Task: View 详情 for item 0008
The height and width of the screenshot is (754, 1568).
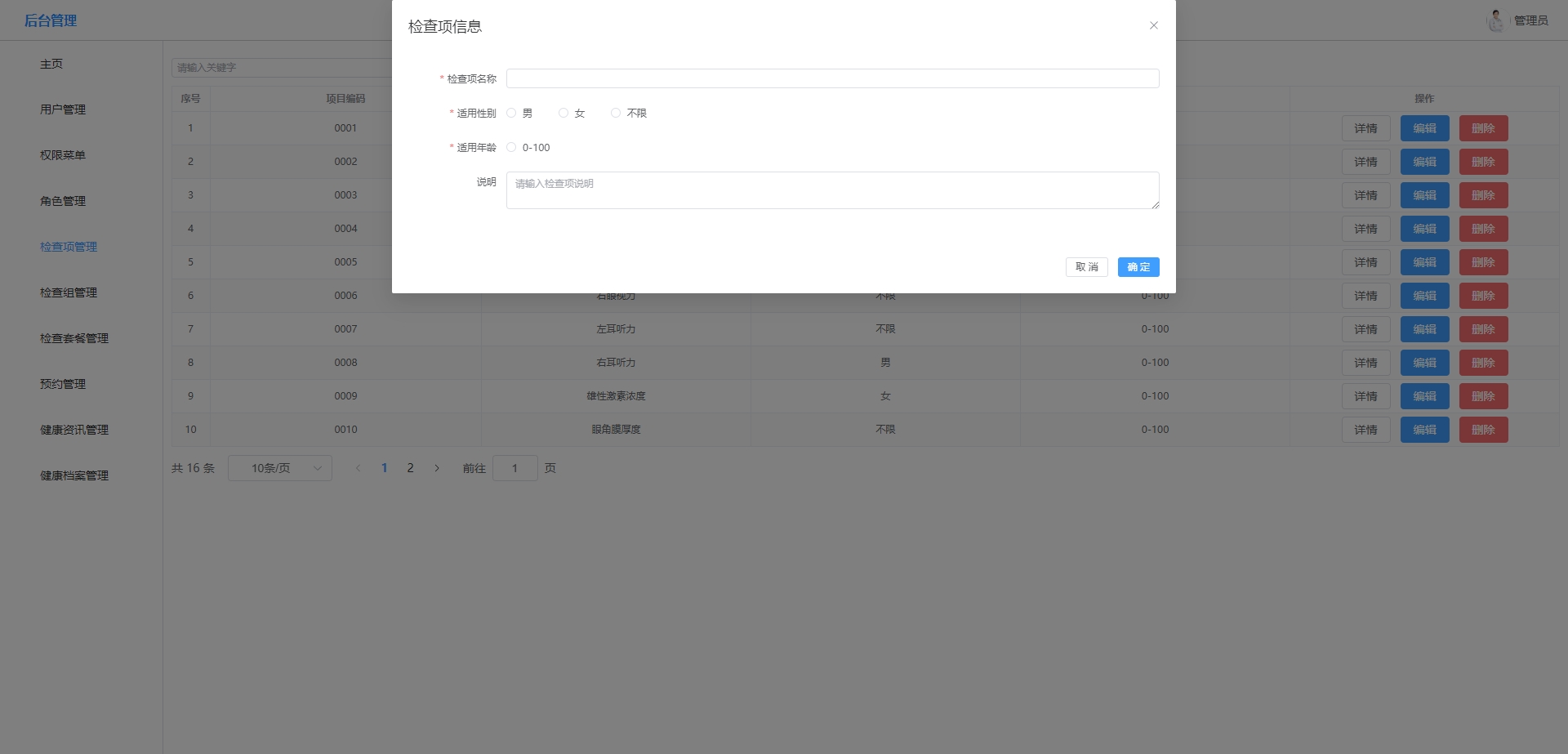Action: click(x=1365, y=363)
